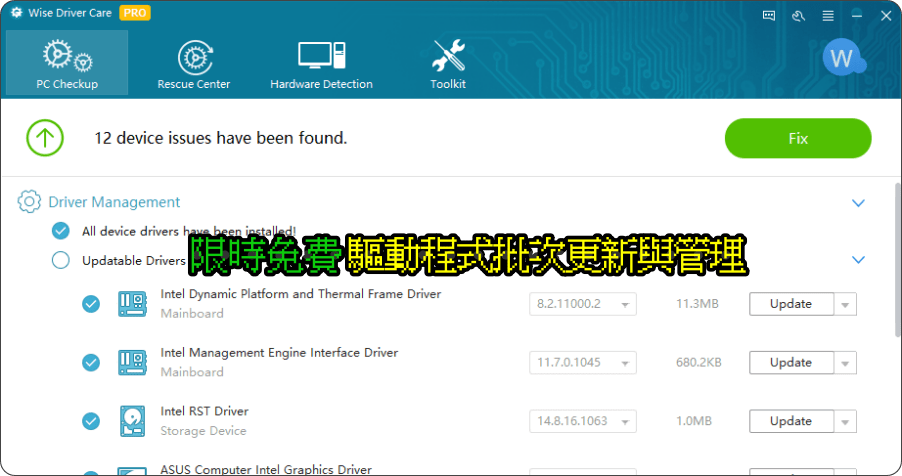Collapse the Updatable Drivers list chevron
Screen dimensions: 902x476
(858, 260)
